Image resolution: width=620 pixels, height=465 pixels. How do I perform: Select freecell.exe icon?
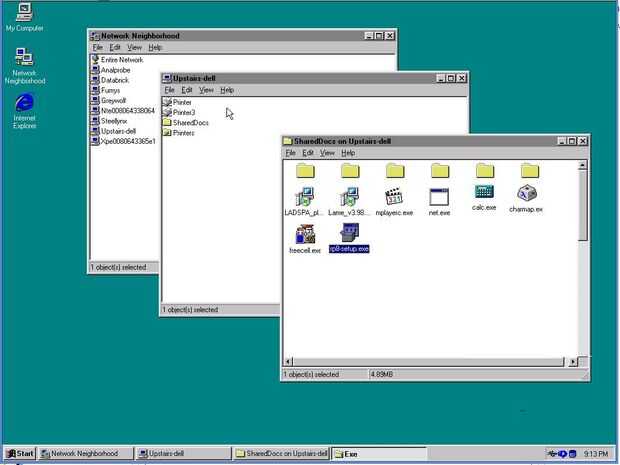click(305, 239)
